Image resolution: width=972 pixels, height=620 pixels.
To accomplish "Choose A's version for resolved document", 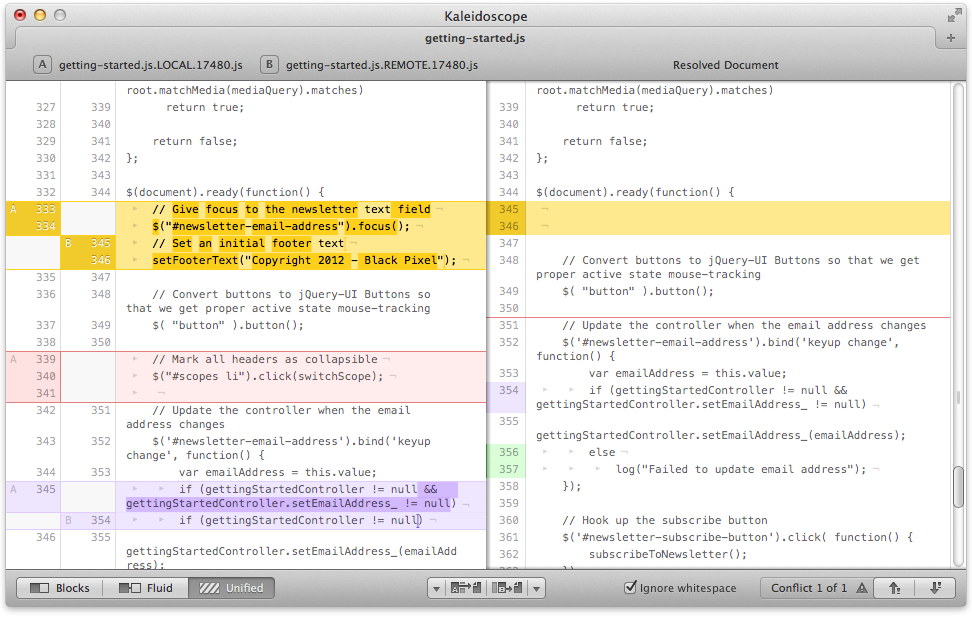I will pos(466,588).
